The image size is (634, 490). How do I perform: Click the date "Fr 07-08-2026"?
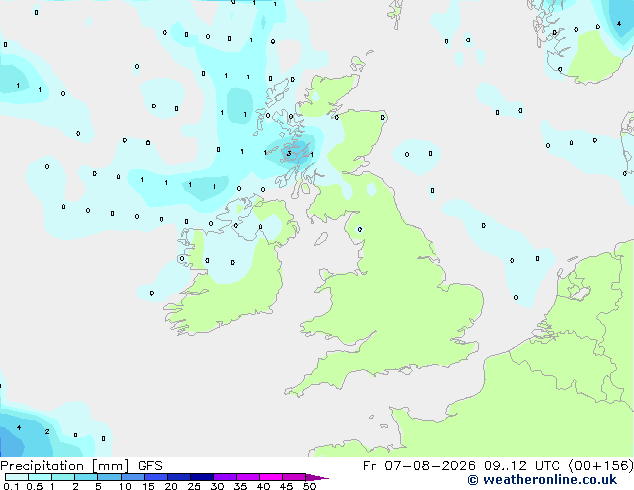tap(419, 466)
